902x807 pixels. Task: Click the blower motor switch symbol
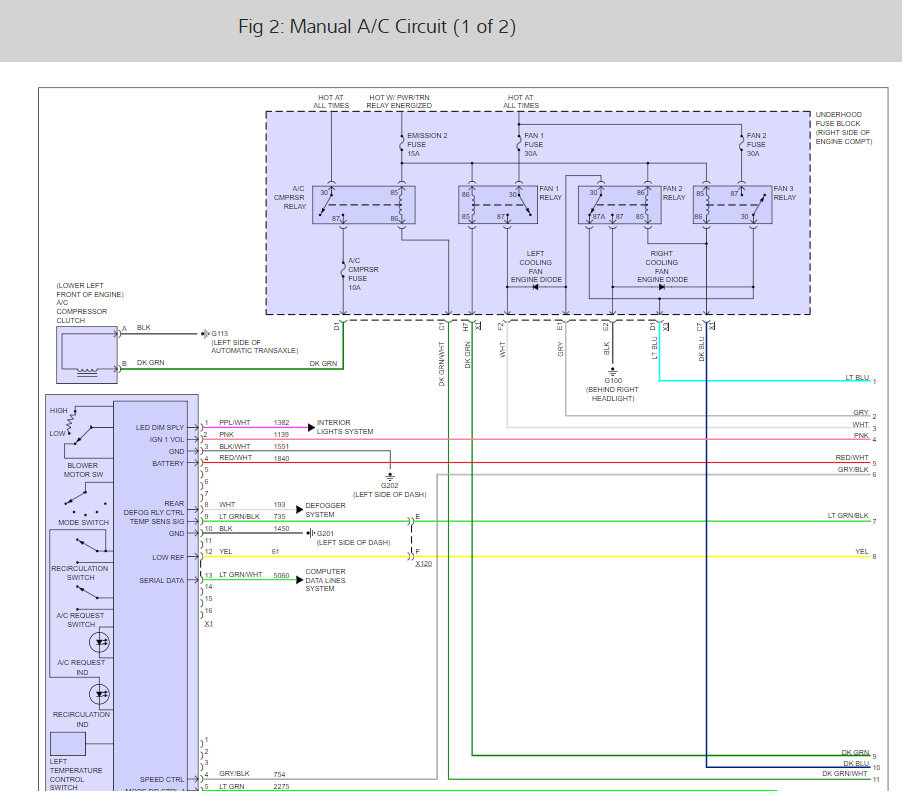tap(79, 428)
